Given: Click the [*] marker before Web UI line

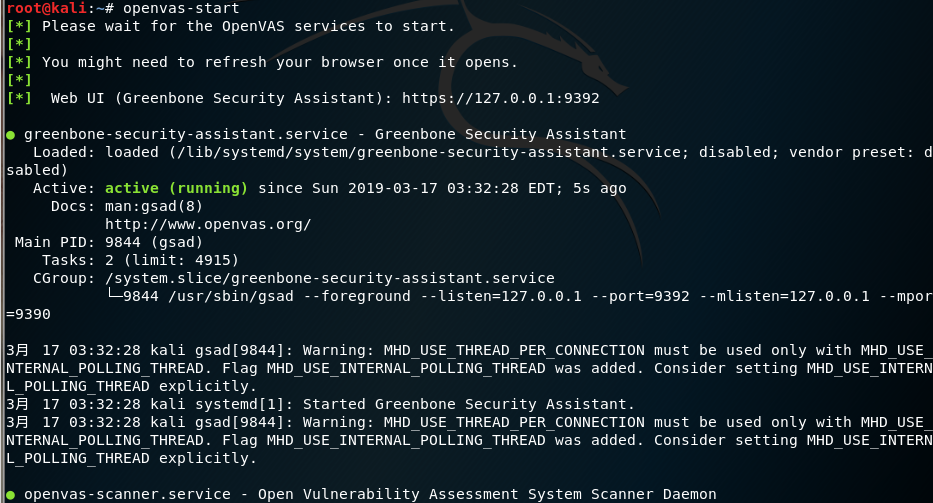Looking at the screenshot, I should pos(19,98).
